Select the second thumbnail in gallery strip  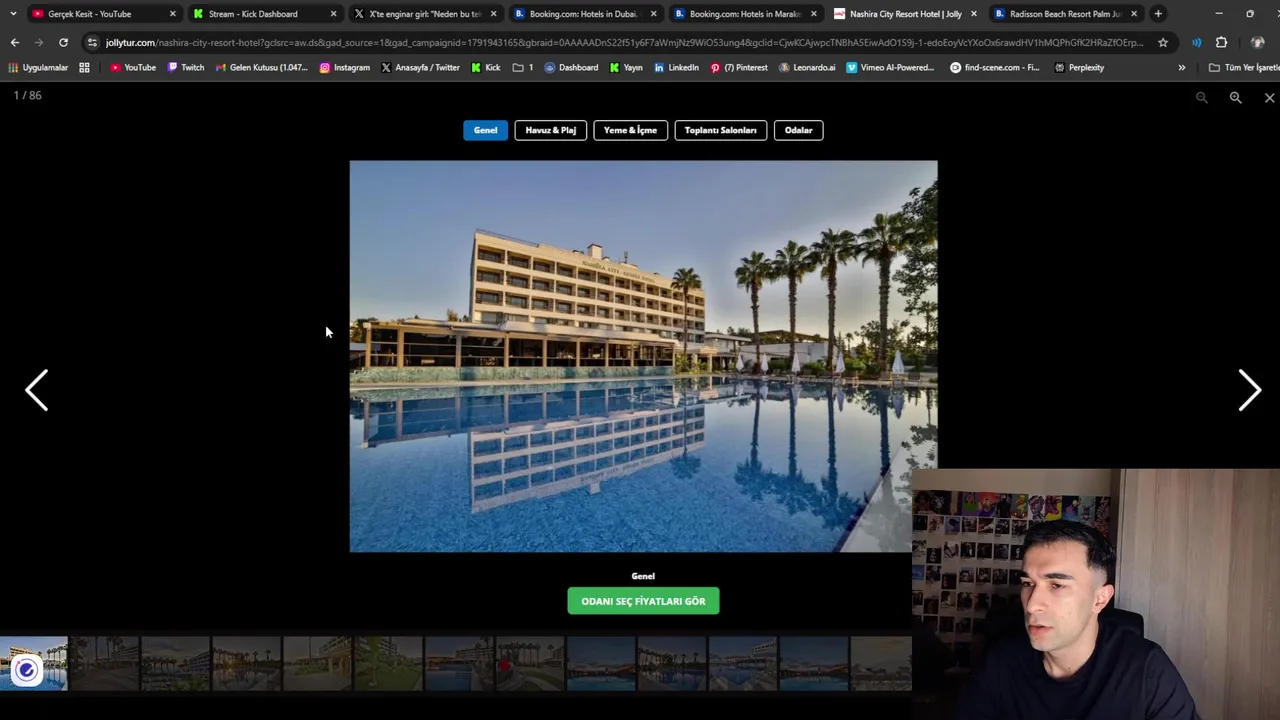104,663
